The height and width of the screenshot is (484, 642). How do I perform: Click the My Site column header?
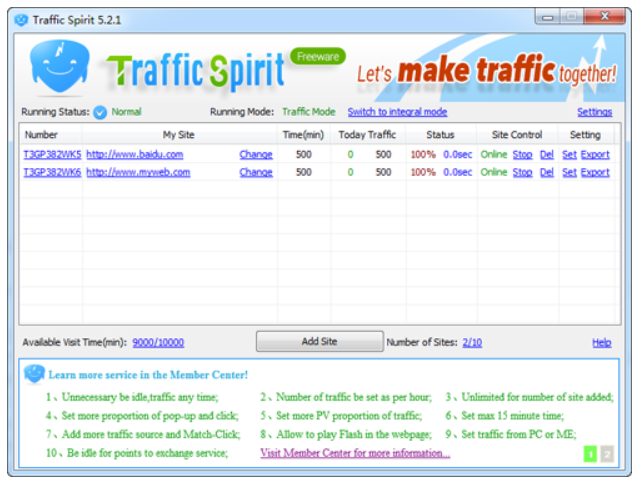[179, 135]
